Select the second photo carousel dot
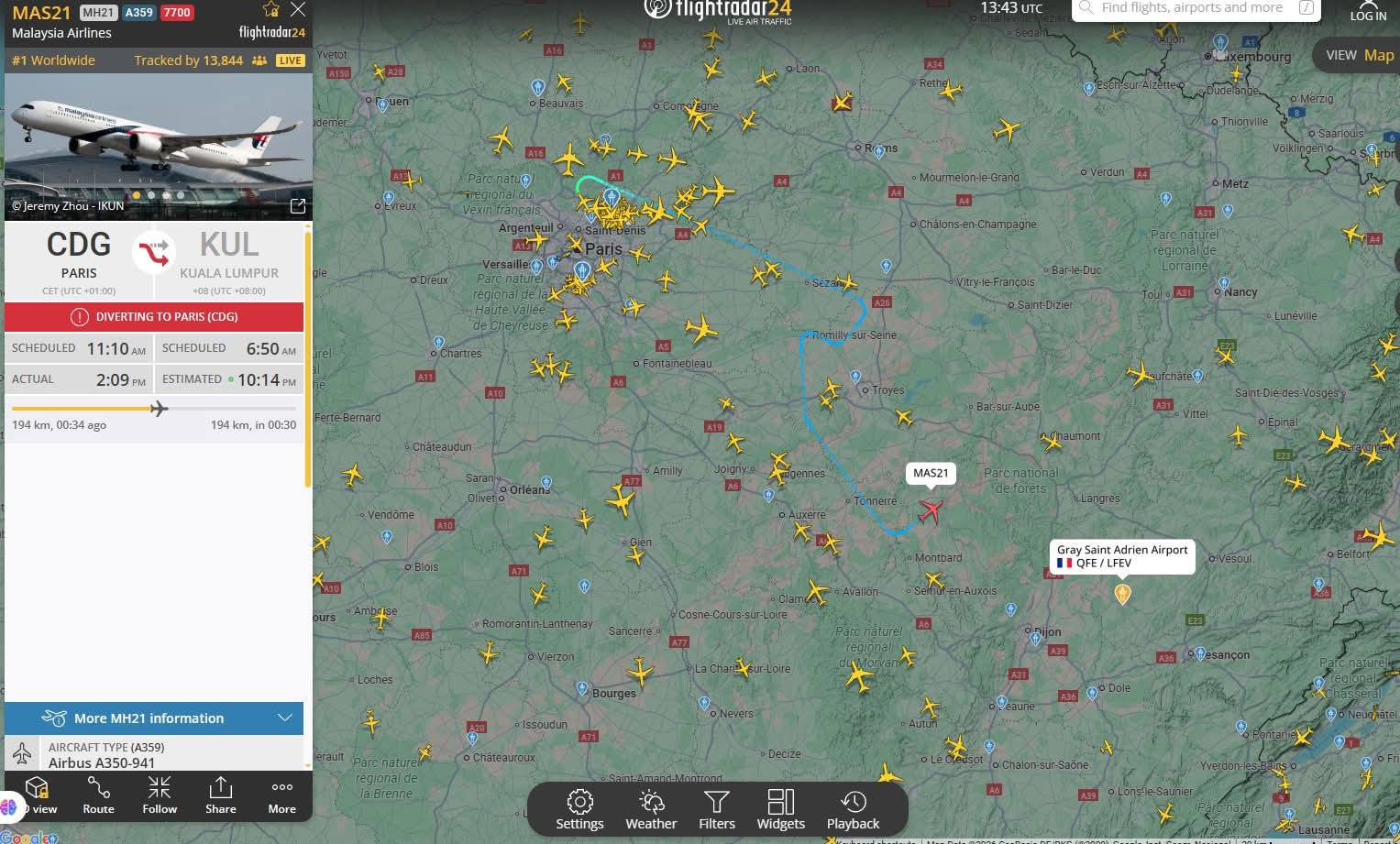Viewport: 1400px width, 844px height. tap(151, 195)
